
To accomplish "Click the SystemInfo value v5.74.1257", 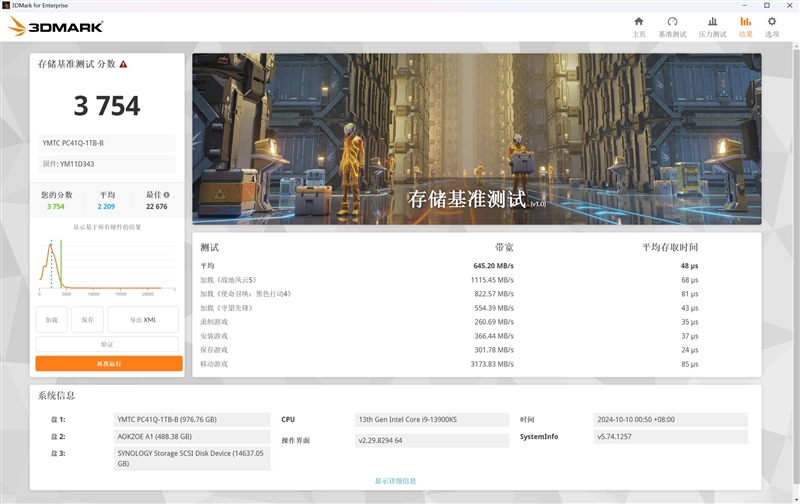I will [670, 437].
